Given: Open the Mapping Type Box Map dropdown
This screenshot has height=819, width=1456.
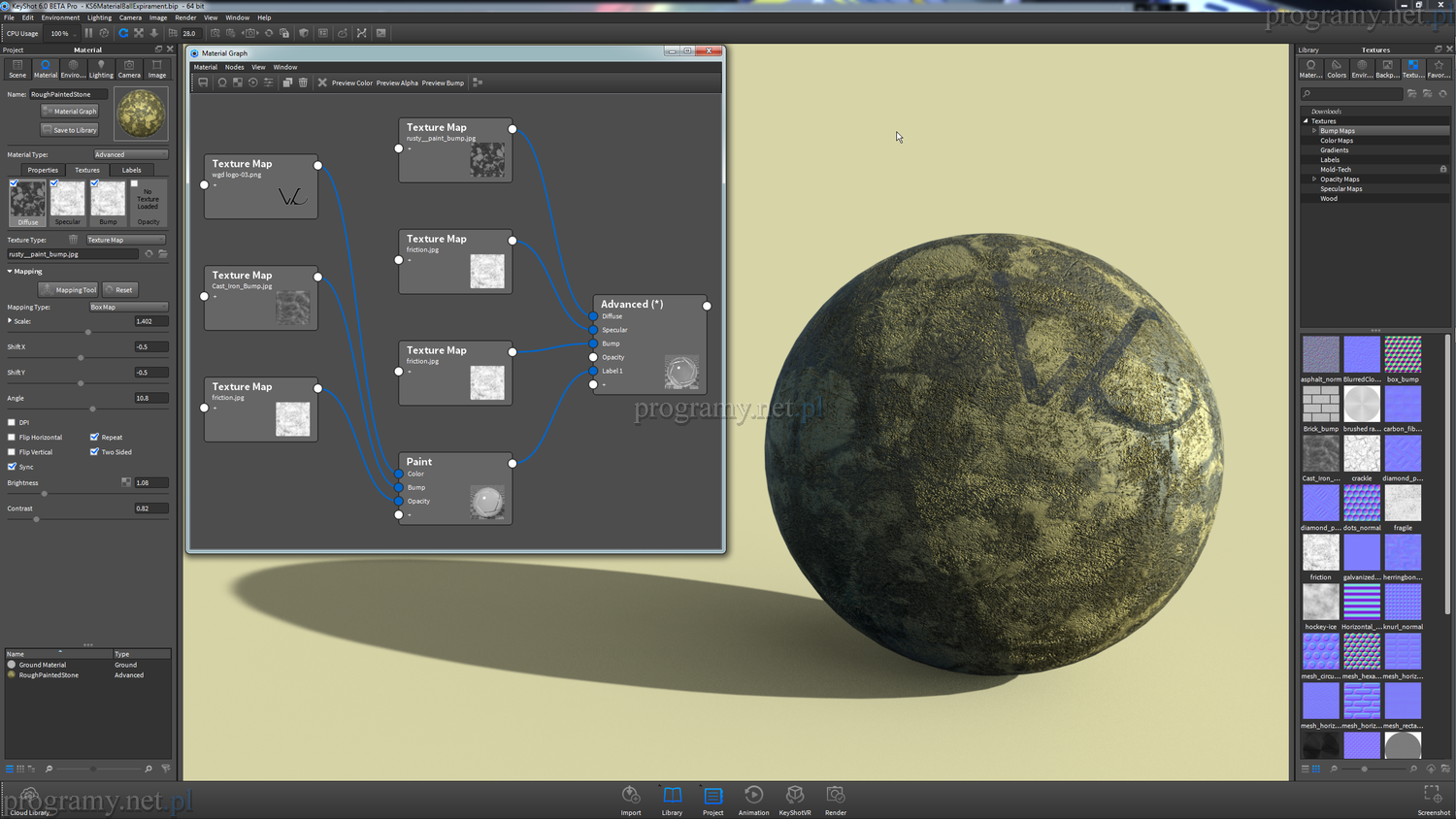Looking at the screenshot, I should tap(128, 307).
